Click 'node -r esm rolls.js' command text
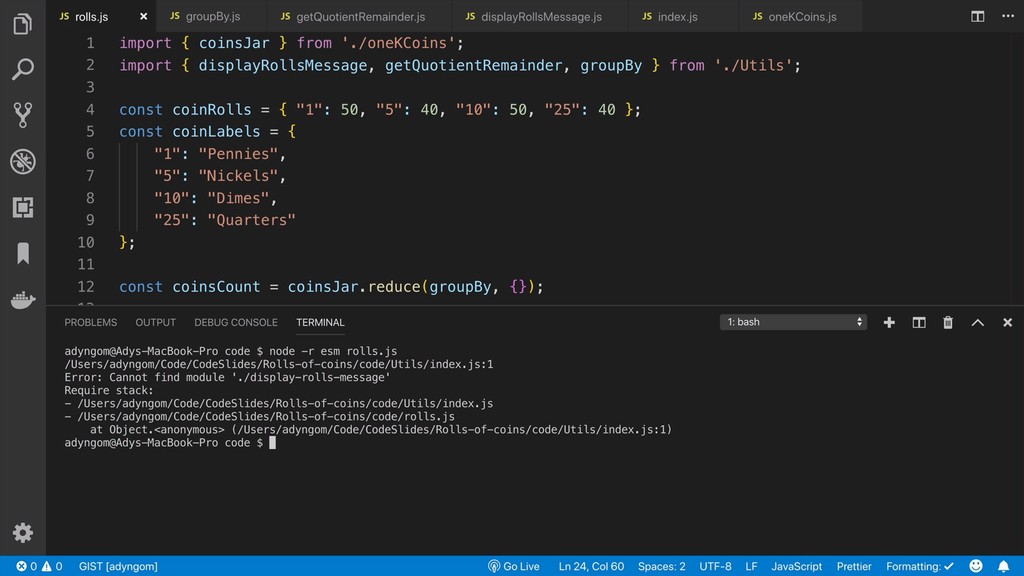 tap(333, 351)
